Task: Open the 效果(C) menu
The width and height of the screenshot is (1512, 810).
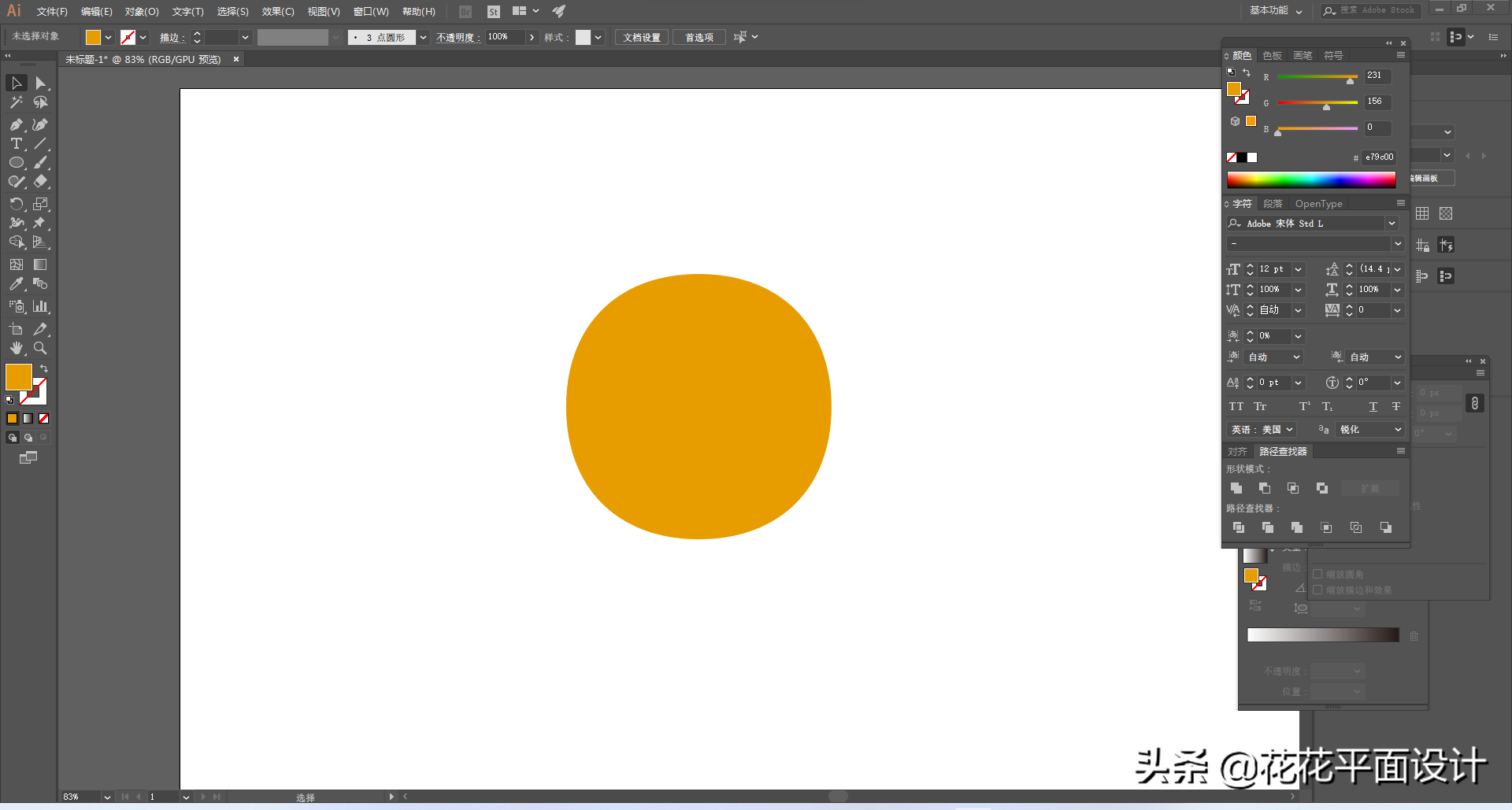Action: coord(278,12)
